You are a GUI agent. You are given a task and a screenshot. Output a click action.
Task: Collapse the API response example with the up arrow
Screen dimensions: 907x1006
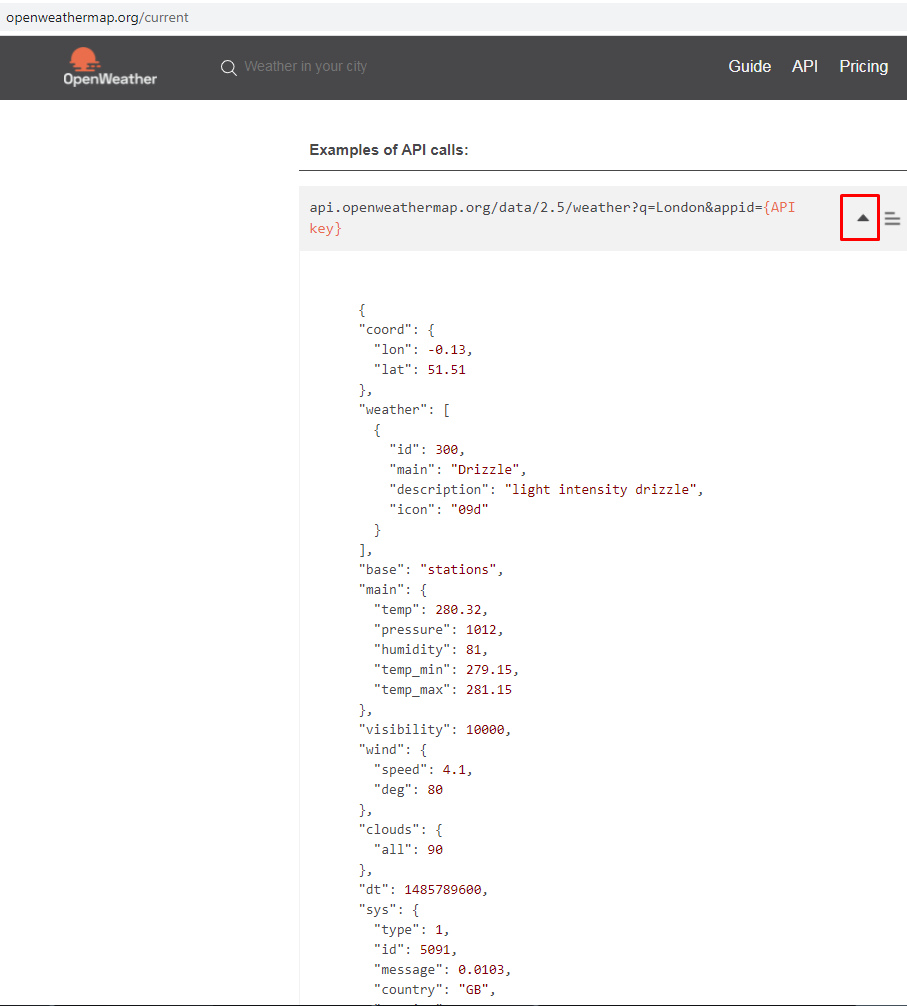click(x=863, y=218)
